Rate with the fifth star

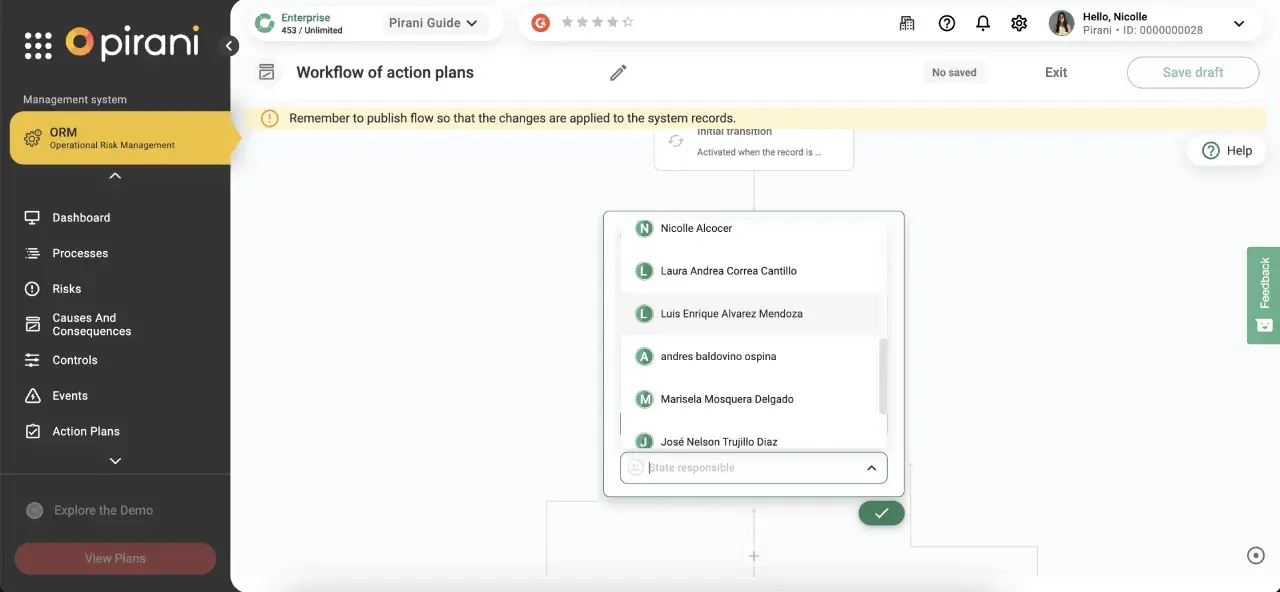[628, 22]
